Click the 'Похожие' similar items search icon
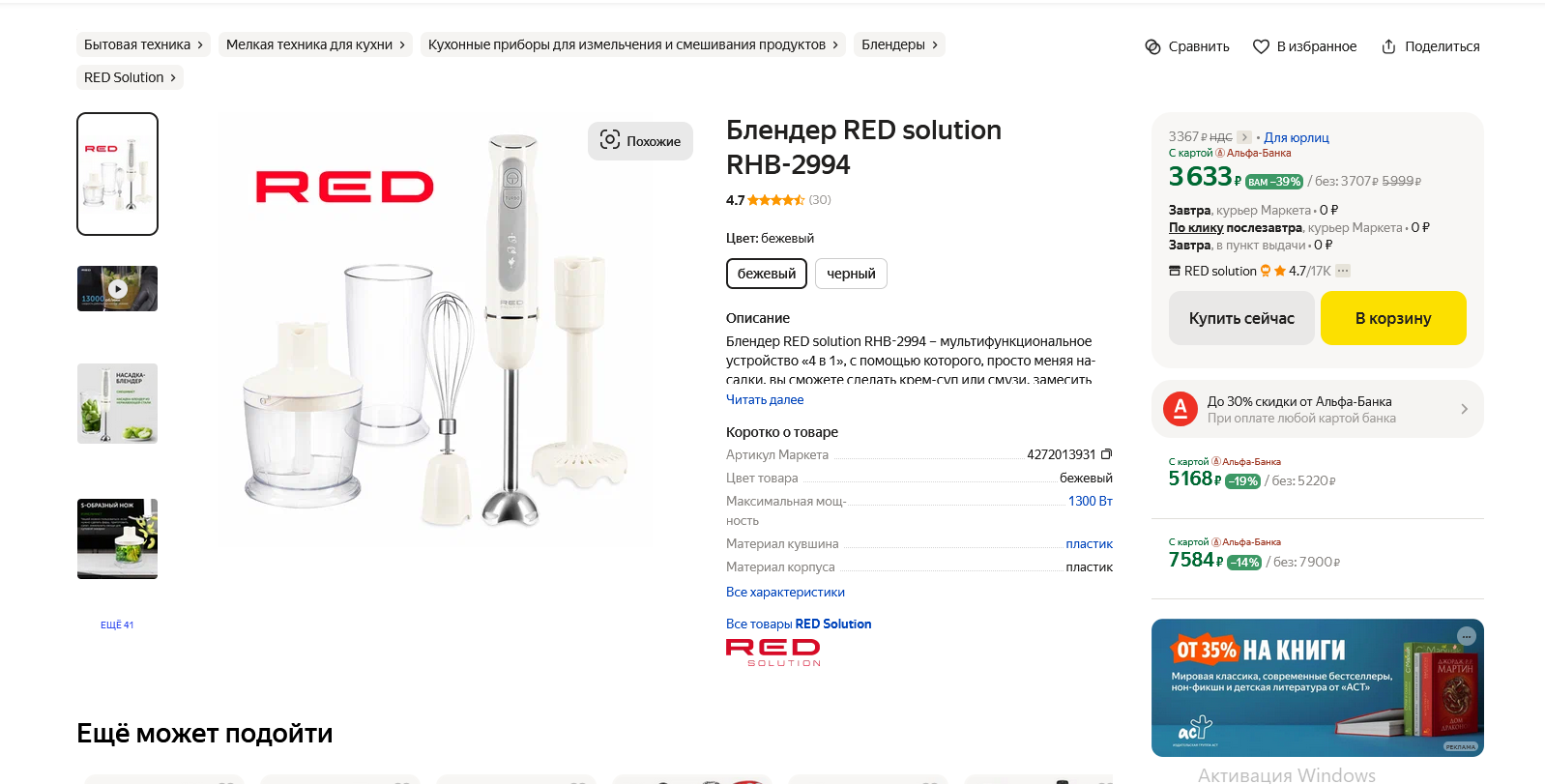The height and width of the screenshot is (784, 1545). coord(610,140)
